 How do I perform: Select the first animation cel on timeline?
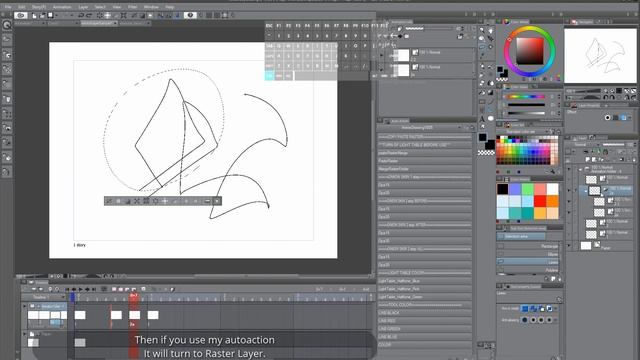pyautogui.click(x=80, y=315)
